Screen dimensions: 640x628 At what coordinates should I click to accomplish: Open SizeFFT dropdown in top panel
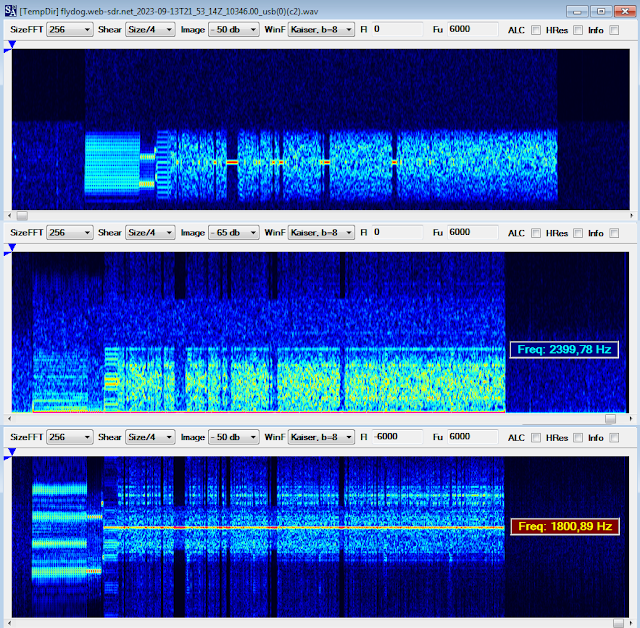click(70, 30)
